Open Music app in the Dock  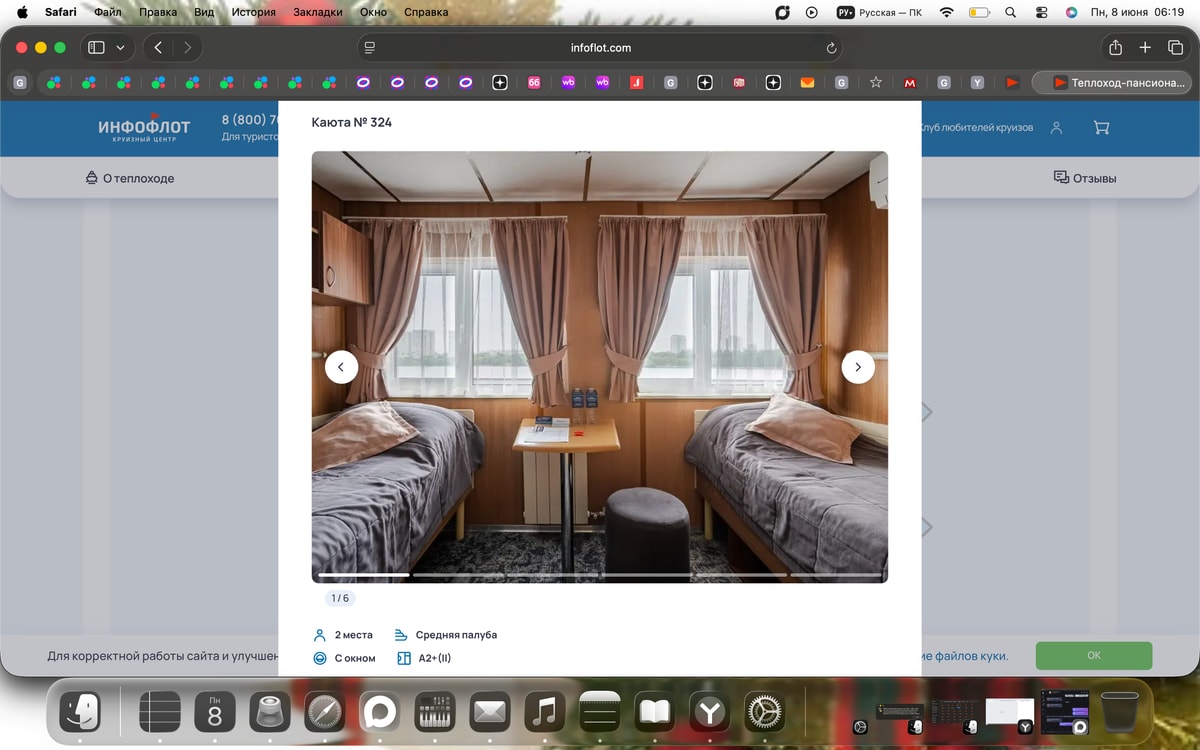click(544, 712)
